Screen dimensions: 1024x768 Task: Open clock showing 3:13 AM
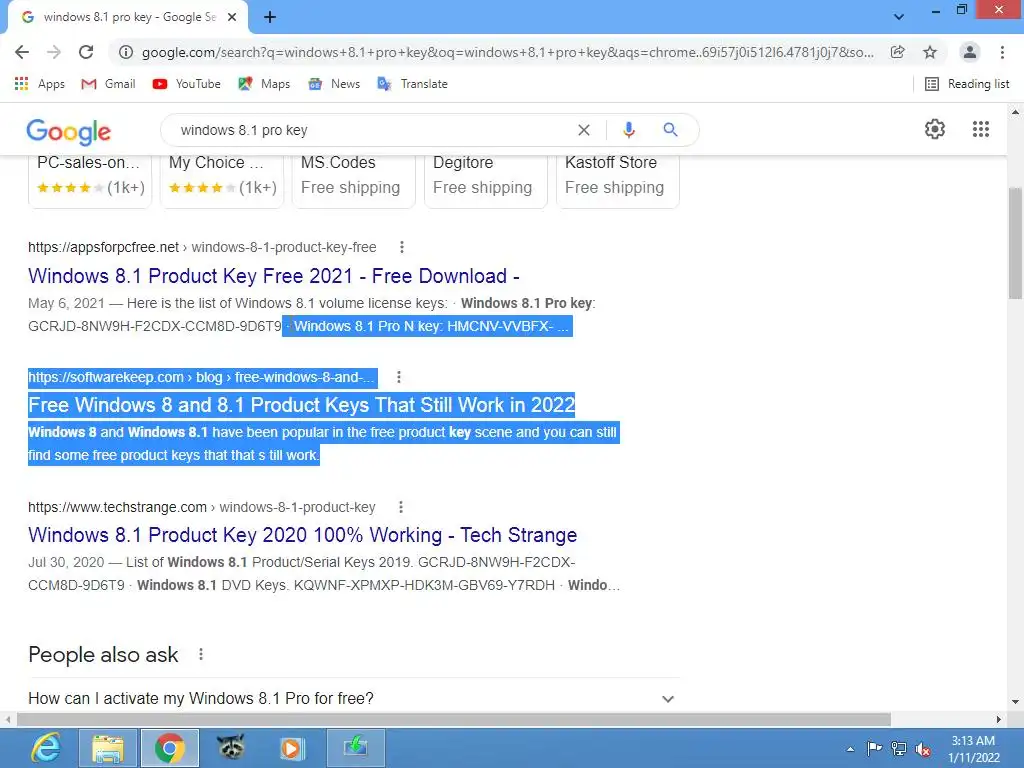point(974,749)
